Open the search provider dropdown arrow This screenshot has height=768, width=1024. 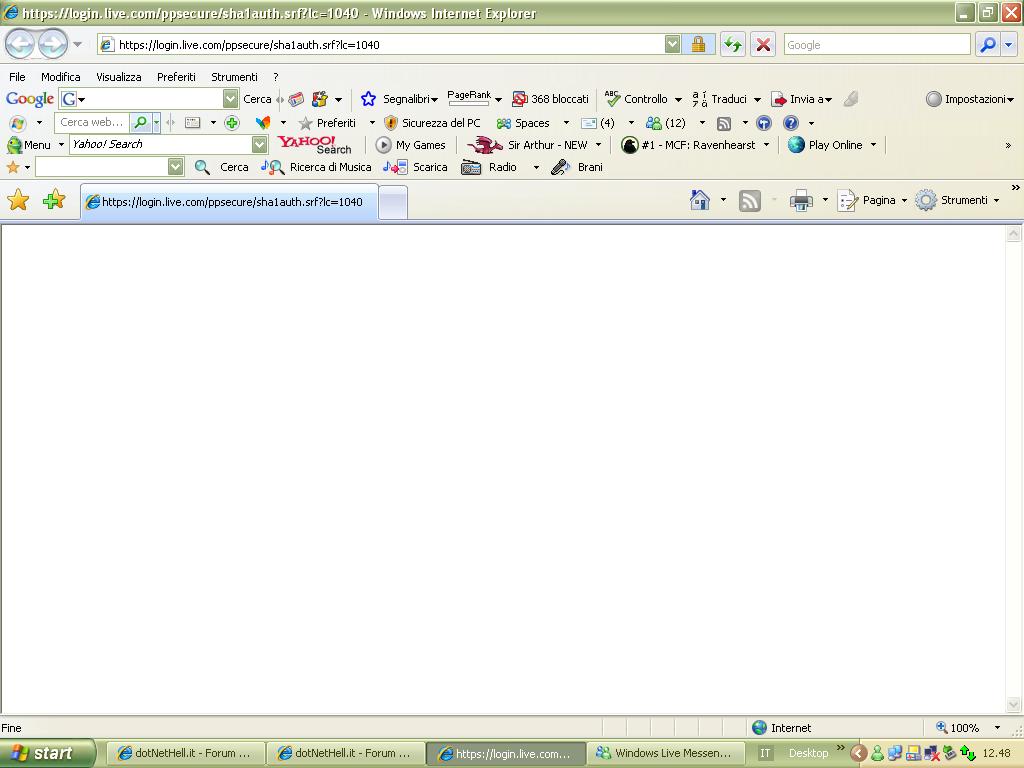click(1009, 45)
